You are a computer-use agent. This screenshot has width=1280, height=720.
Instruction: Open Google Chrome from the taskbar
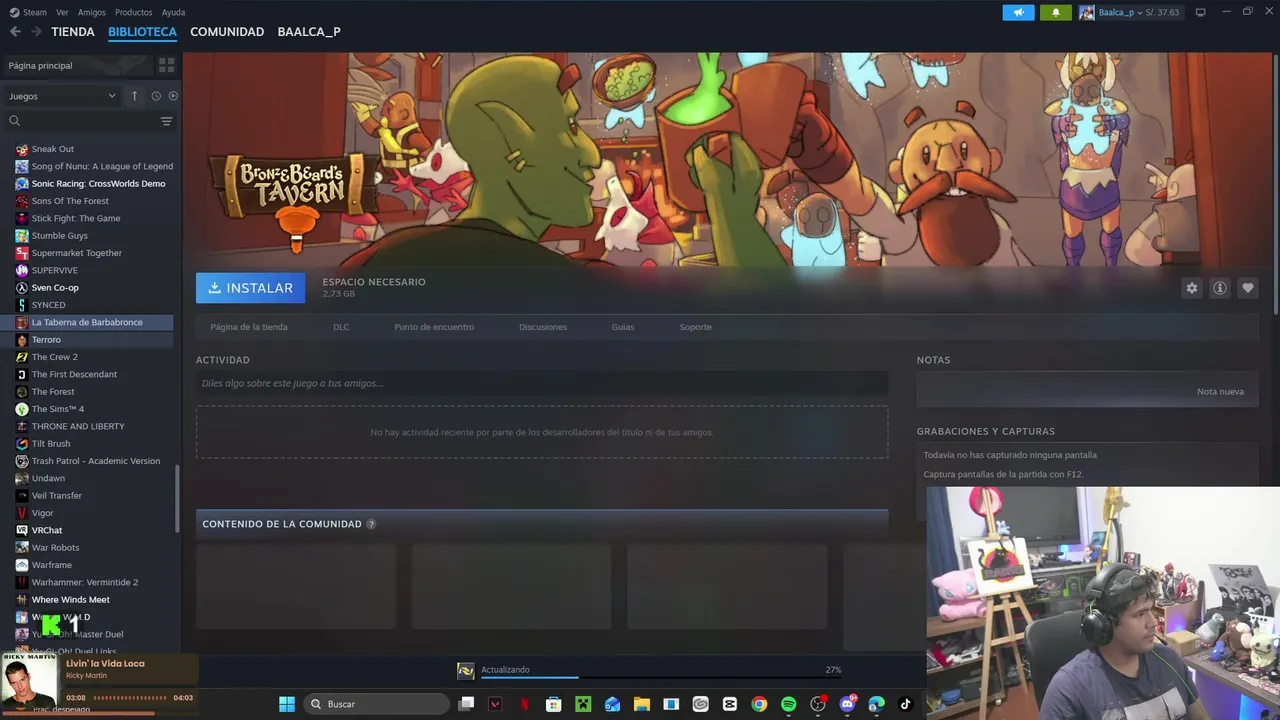(x=759, y=704)
